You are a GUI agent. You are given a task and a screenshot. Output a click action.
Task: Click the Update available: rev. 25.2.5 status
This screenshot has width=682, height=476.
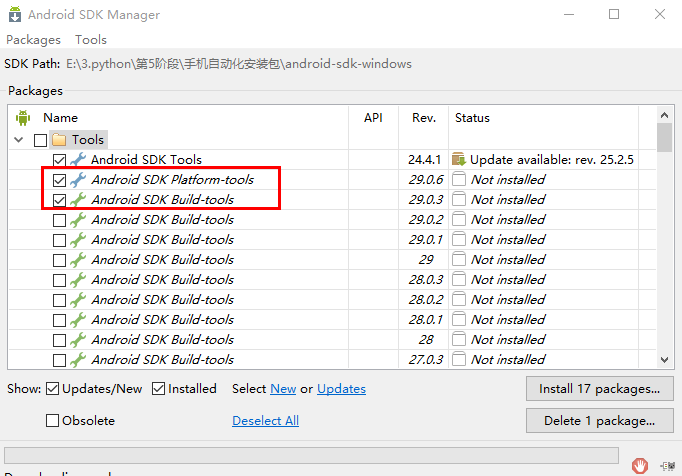[x=552, y=159]
